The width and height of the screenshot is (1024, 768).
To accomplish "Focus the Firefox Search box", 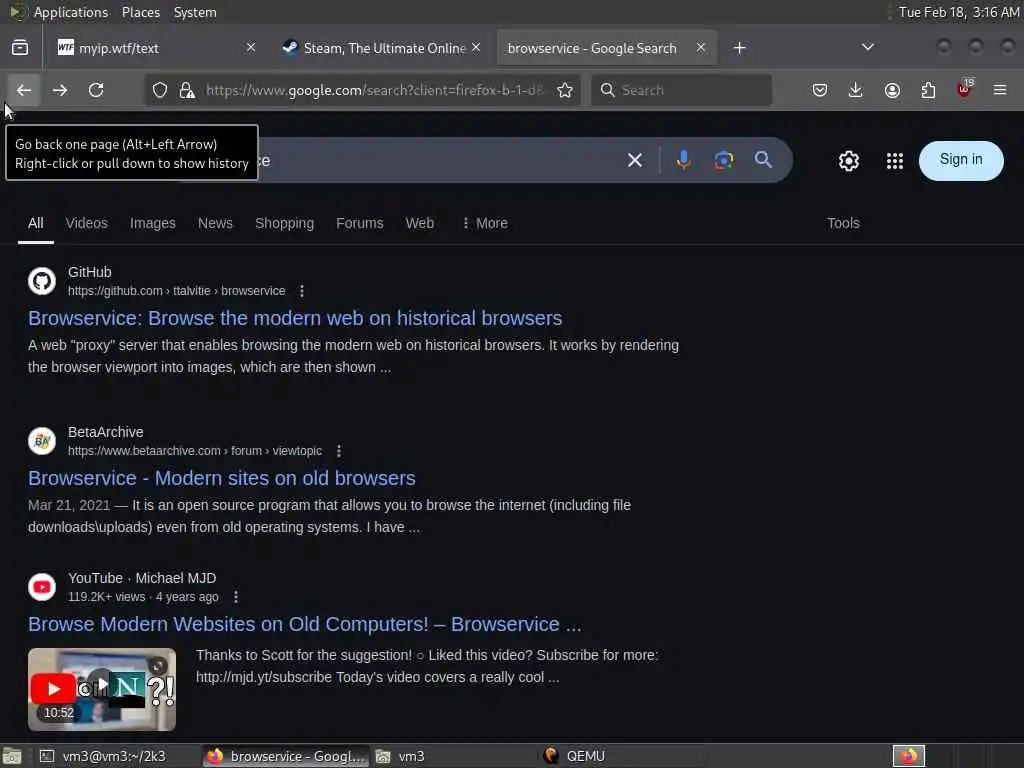I will [x=682, y=90].
